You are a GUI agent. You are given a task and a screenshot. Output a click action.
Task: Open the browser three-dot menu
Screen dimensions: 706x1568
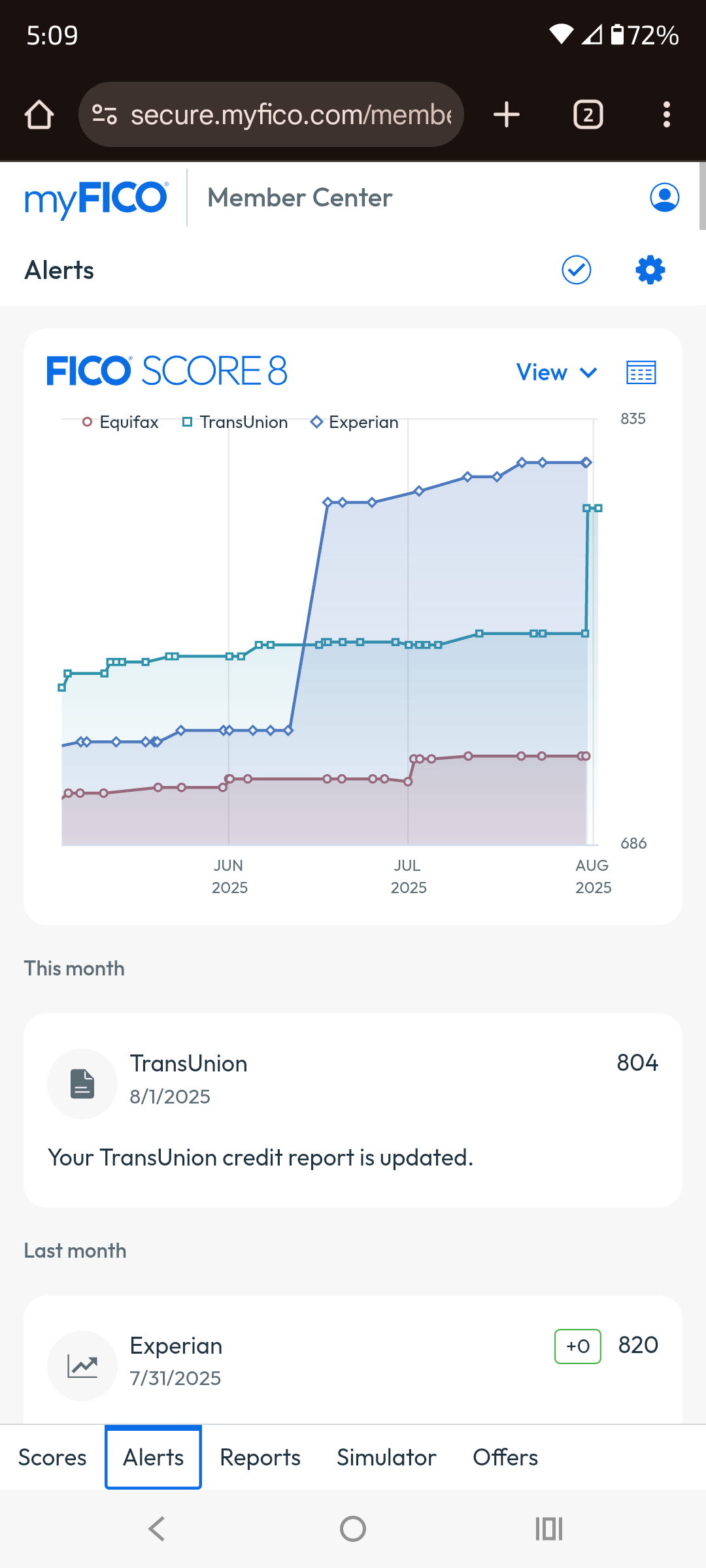(x=666, y=114)
